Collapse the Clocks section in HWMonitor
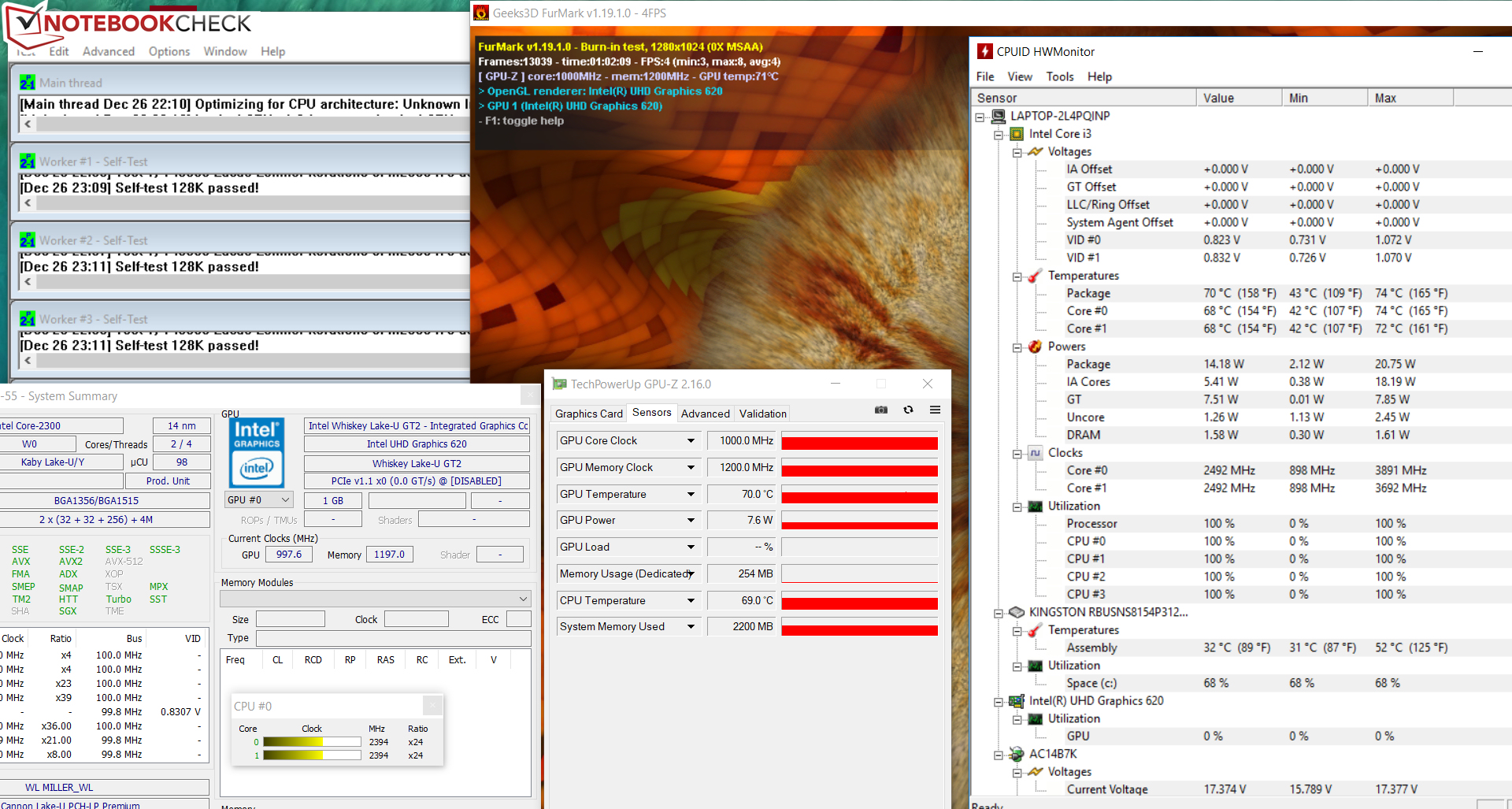Screen dimensions: 1512x809 click(x=1017, y=454)
